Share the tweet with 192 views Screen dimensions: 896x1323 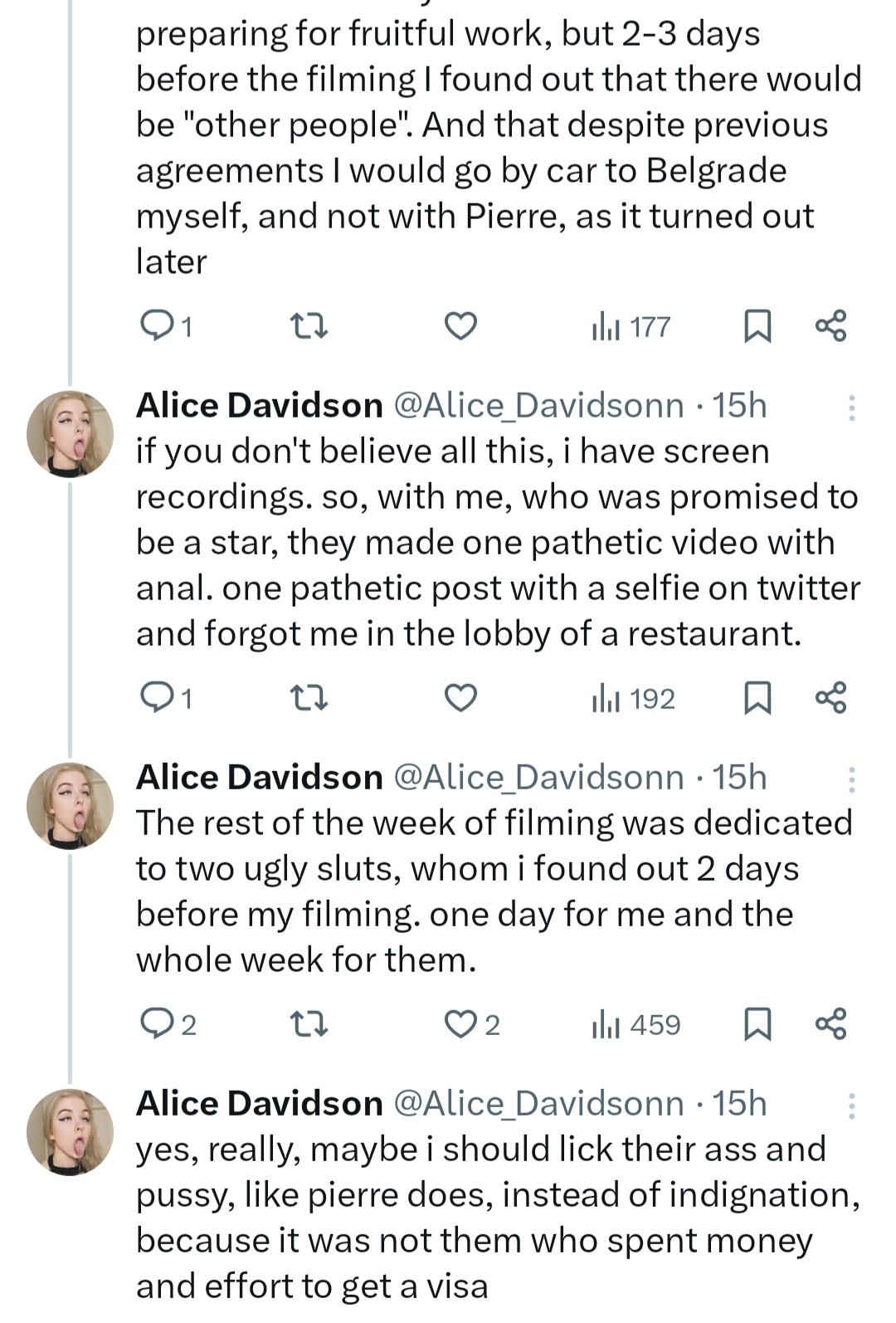click(830, 698)
